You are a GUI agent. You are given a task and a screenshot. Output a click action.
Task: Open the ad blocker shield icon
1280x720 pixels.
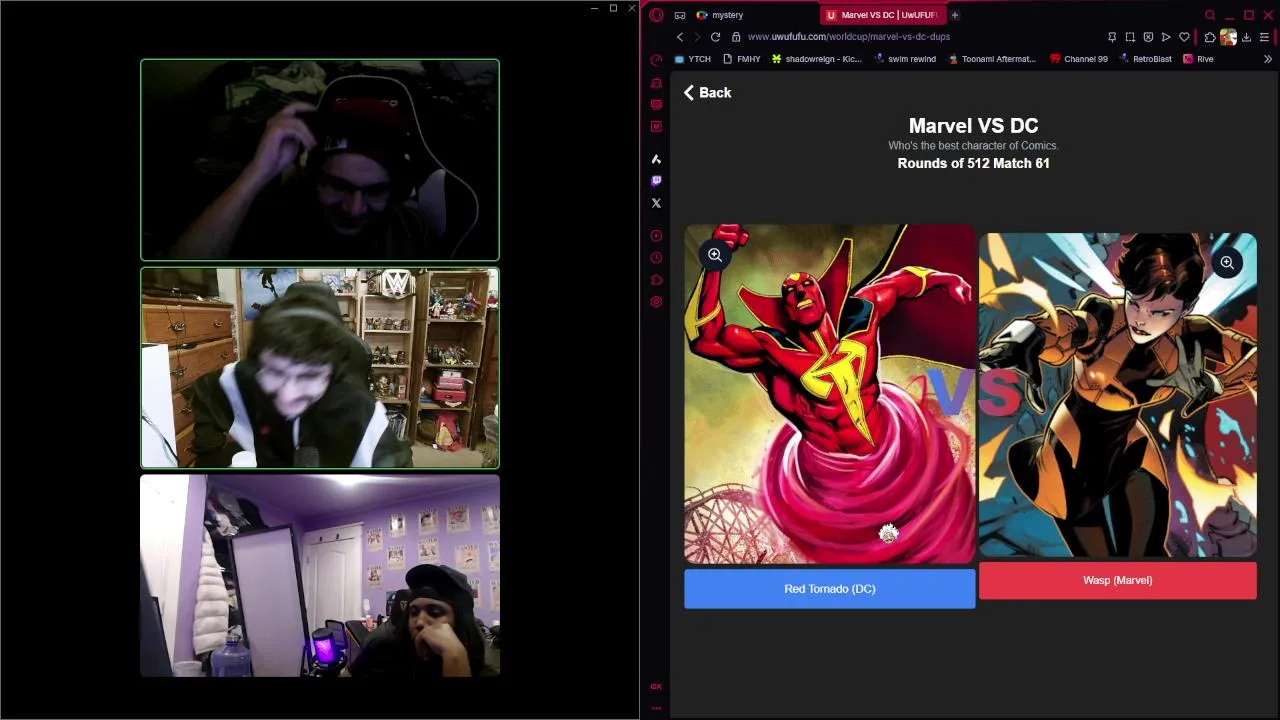tap(1148, 37)
